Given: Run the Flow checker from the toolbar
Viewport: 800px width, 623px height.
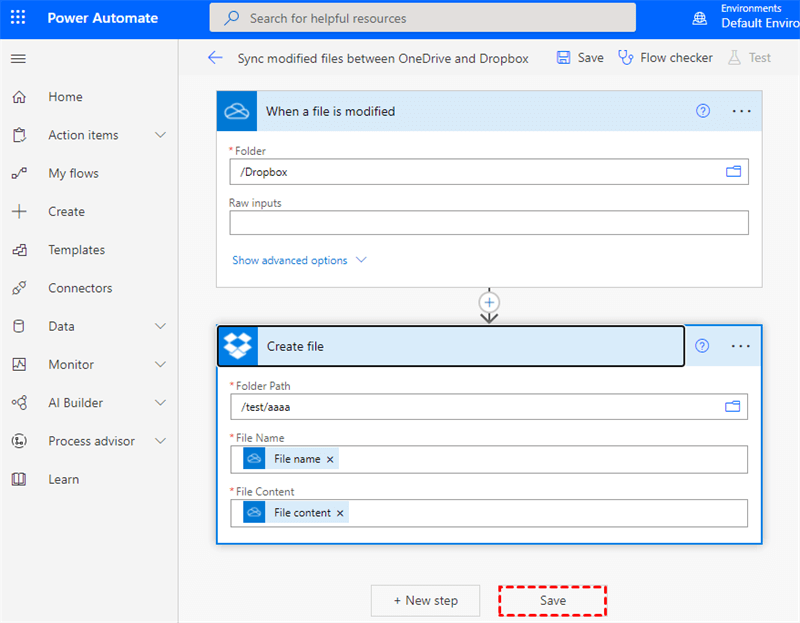Looking at the screenshot, I should point(665,58).
